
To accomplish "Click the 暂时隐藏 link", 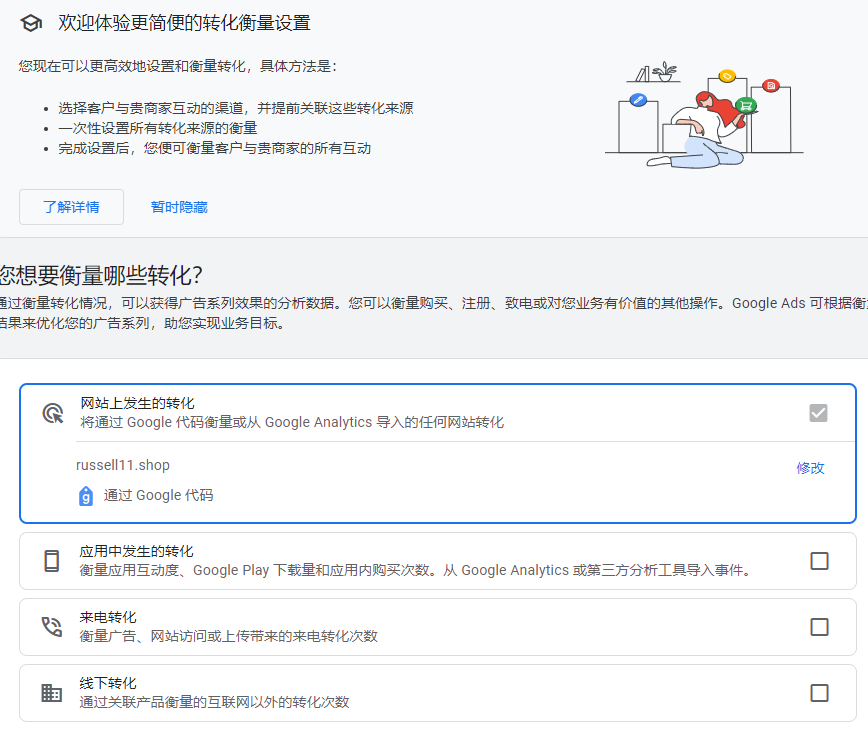I will pyautogui.click(x=178, y=207).
